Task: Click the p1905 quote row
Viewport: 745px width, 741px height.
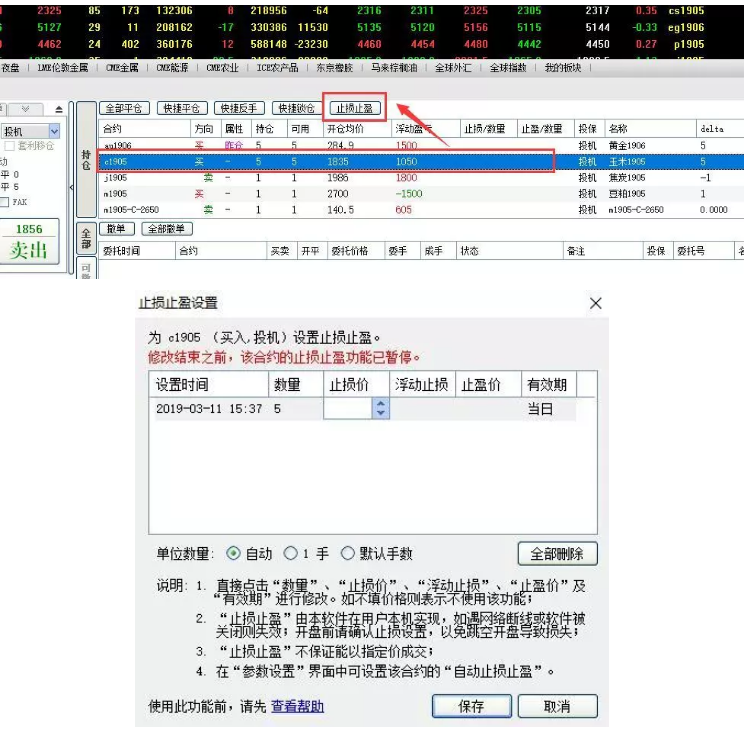Action: (x=372, y=44)
